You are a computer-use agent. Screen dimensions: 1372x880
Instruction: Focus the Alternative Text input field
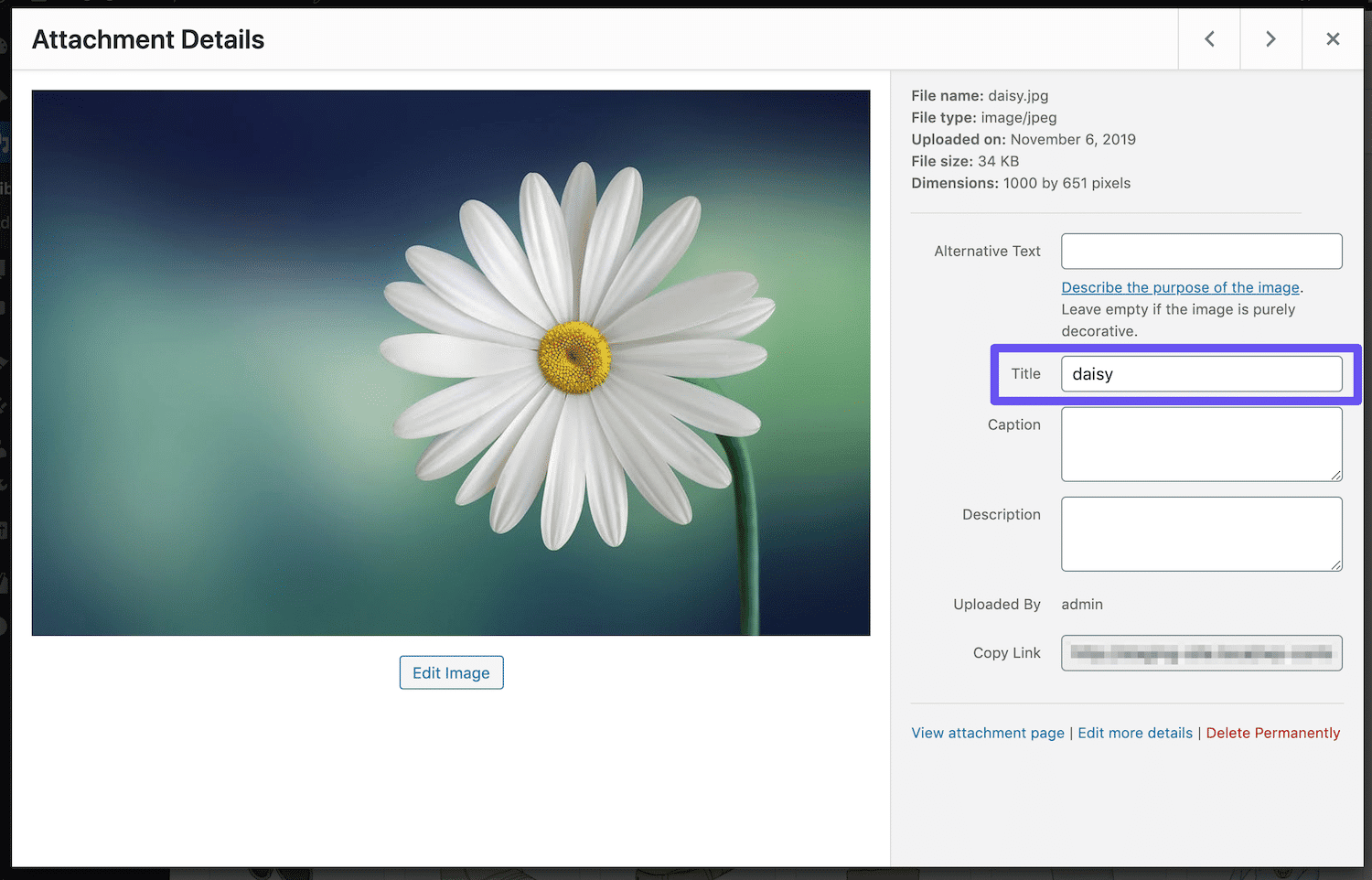click(1201, 252)
